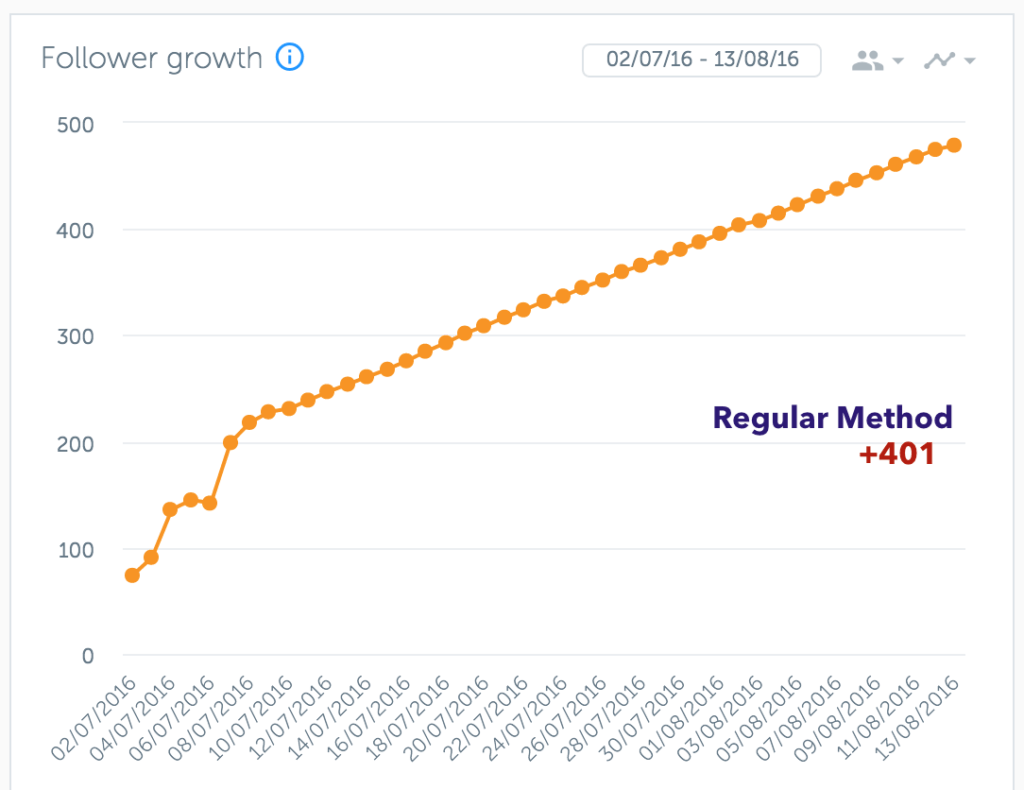The height and width of the screenshot is (790, 1024).
Task: Click the +401 growth label
Action: point(897,453)
